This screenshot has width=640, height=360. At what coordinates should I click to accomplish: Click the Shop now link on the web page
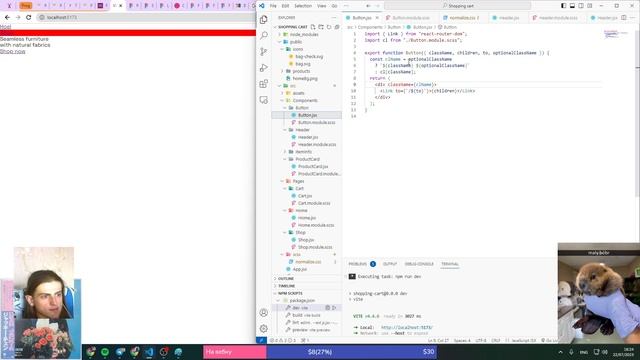pyautogui.click(x=13, y=51)
